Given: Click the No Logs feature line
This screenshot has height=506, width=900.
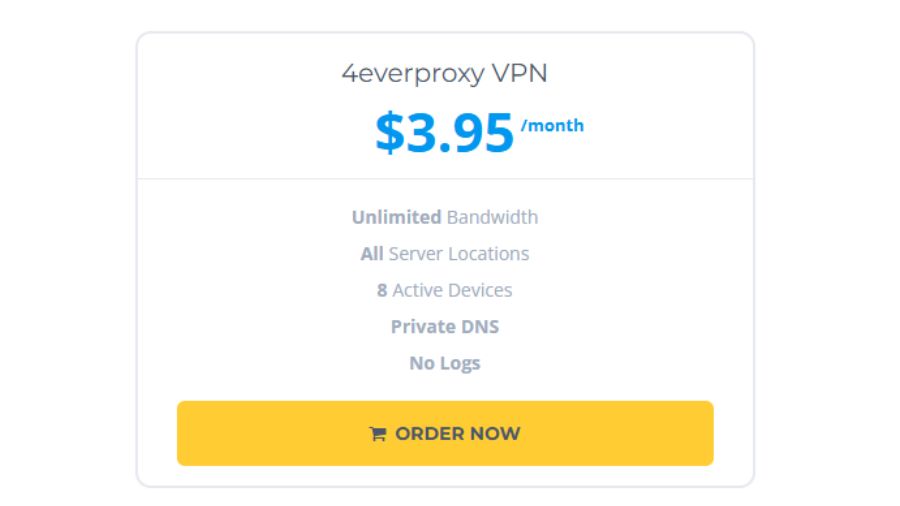Looking at the screenshot, I should pyautogui.click(x=444, y=363).
